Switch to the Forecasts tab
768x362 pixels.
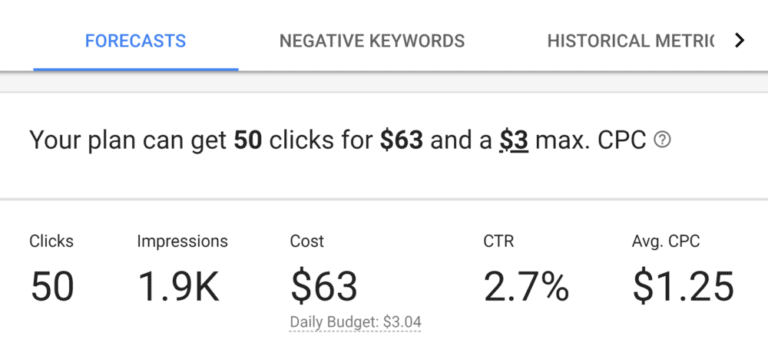[x=136, y=41]
